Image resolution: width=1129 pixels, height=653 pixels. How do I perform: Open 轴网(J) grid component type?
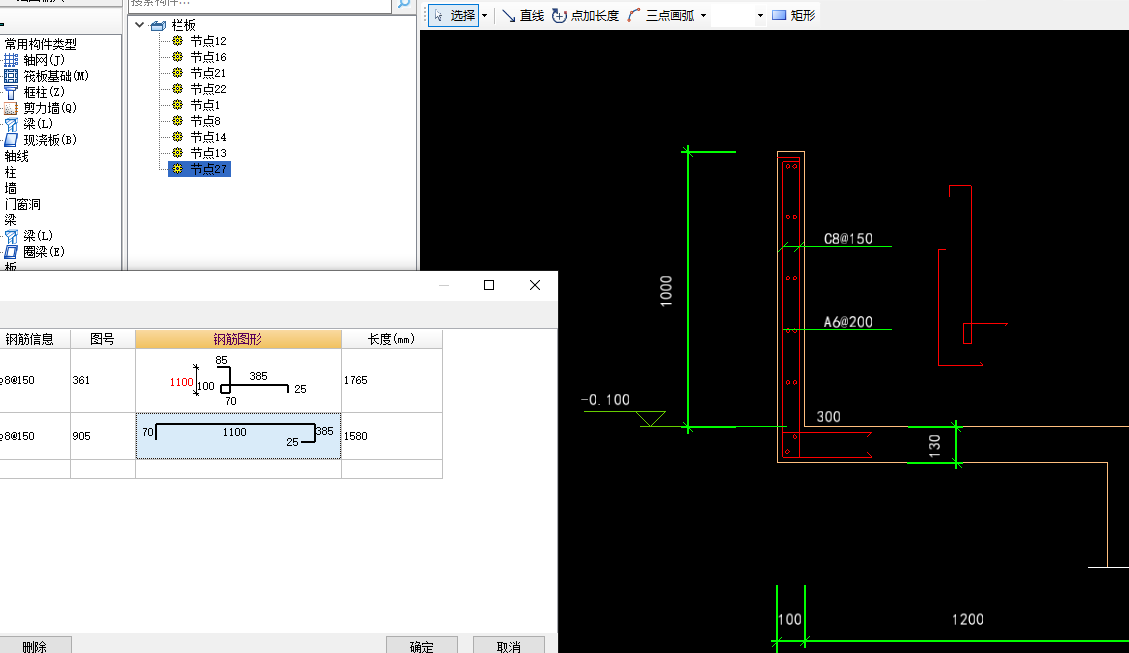[x=35, y=60]
